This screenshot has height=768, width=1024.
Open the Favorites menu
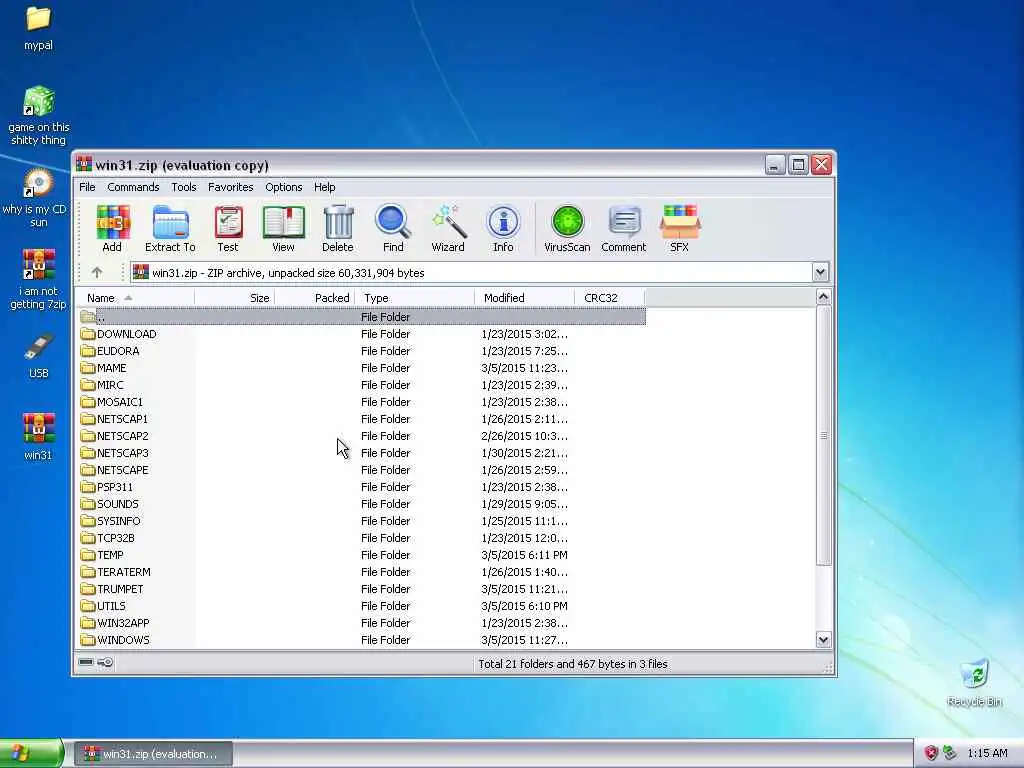[231, 187]
